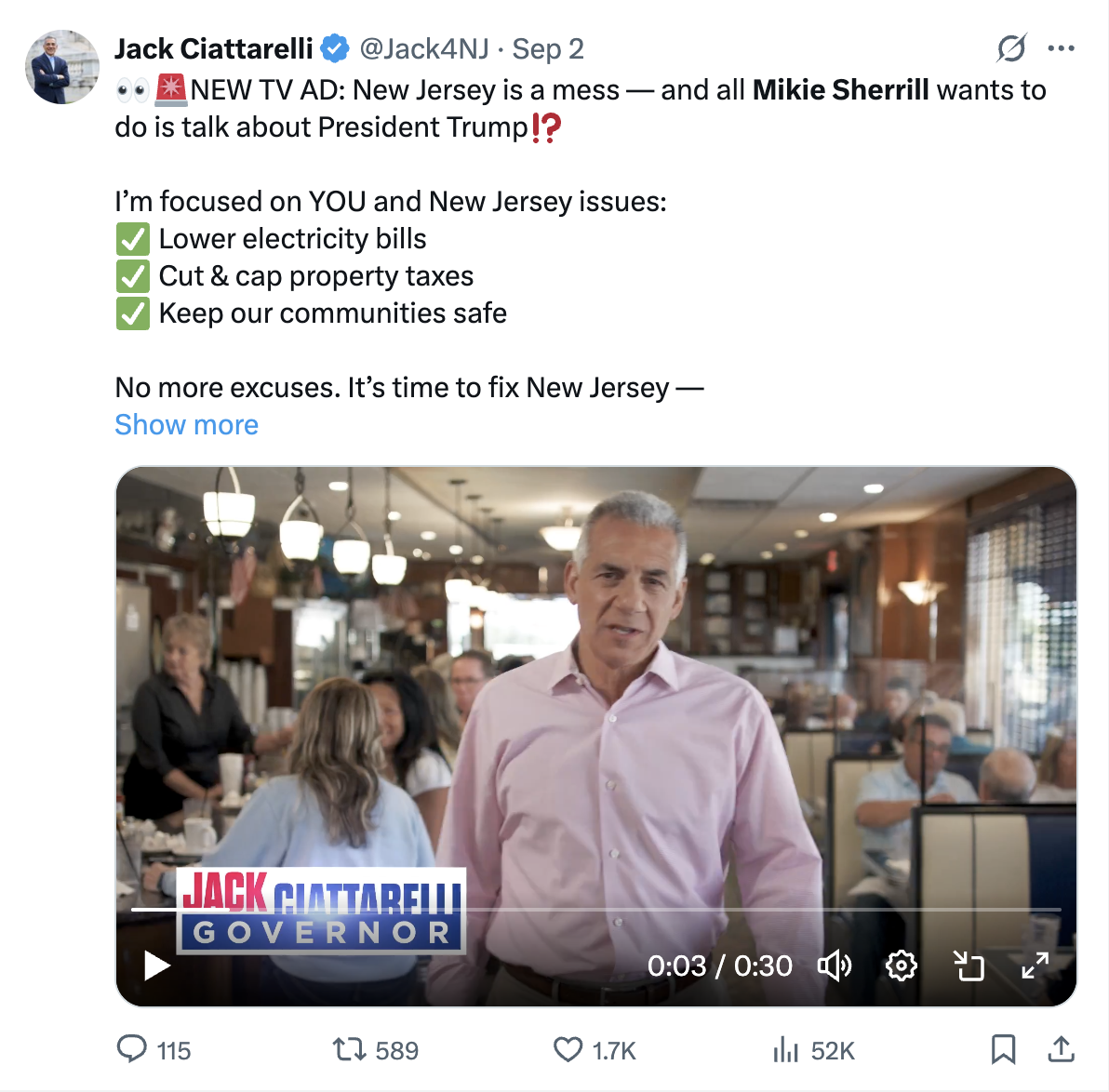
Task: Share the post via upload icon
Action: tap(1061, 1049)
